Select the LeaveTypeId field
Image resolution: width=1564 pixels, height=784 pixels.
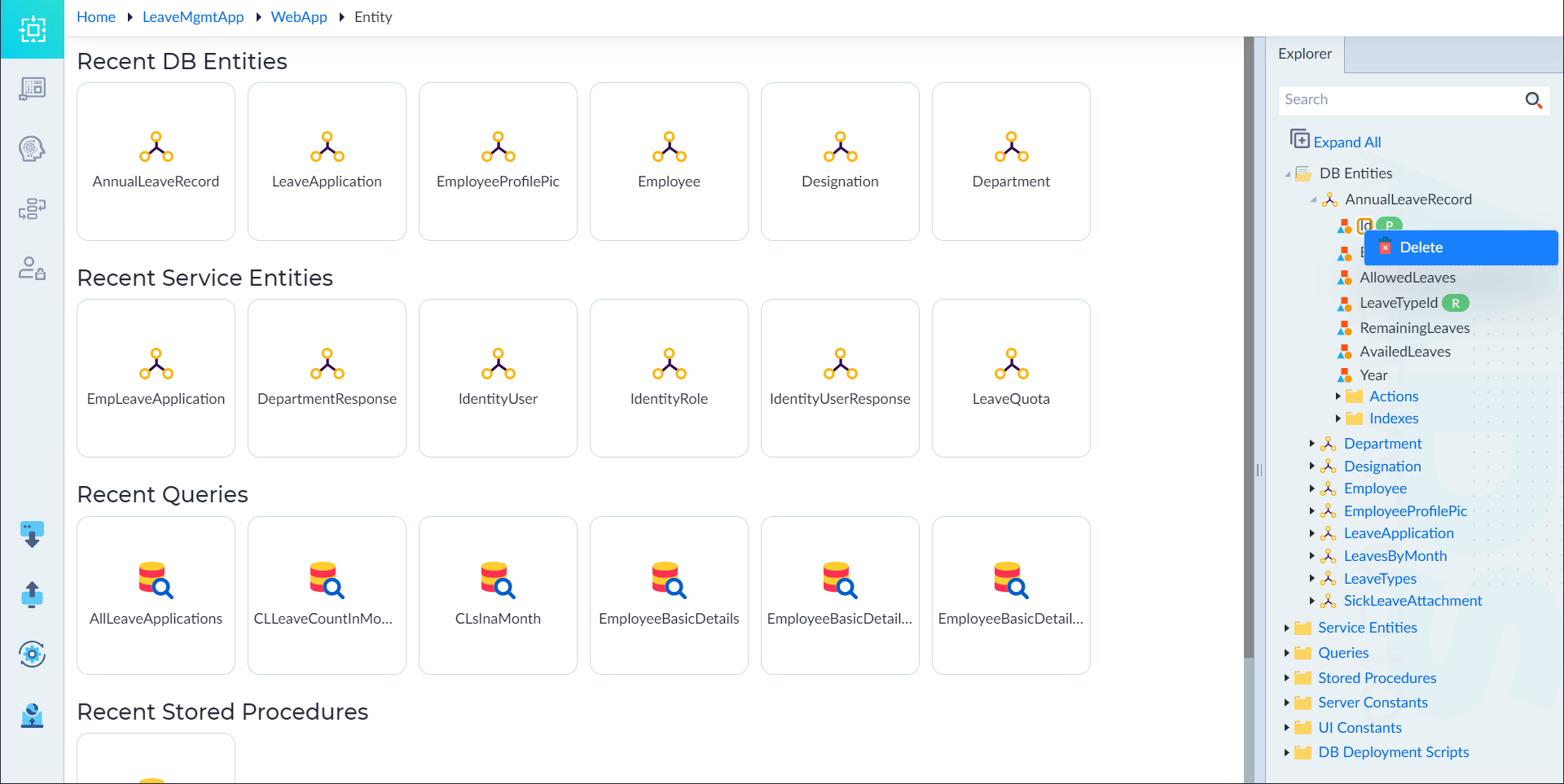(x=1399, y=303)
